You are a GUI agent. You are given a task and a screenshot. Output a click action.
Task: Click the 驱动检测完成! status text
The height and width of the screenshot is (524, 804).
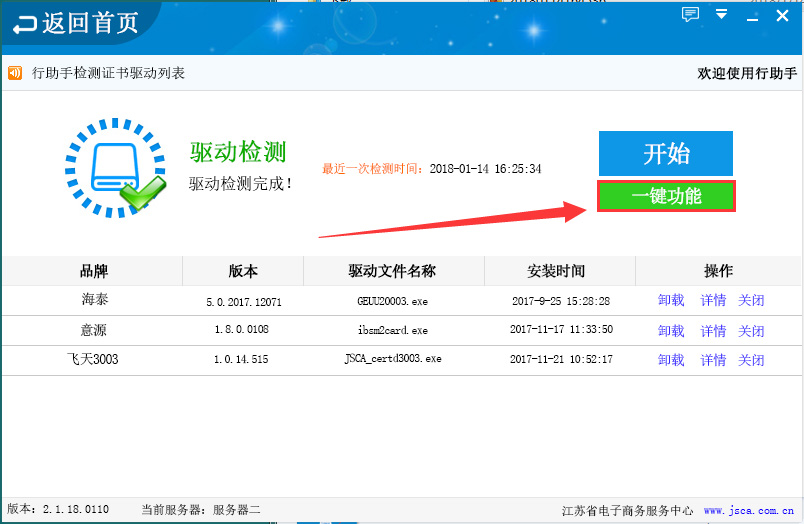(x=240, y=184)
